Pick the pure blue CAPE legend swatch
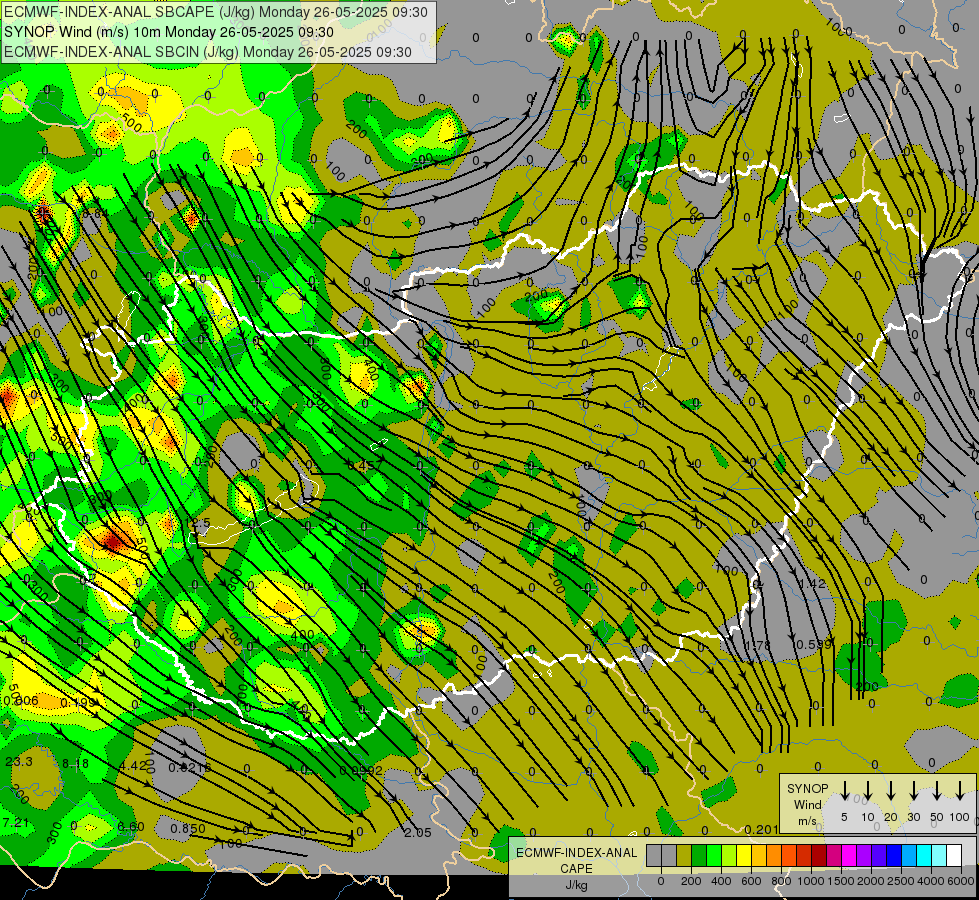Image resolution: width=979 pixels, height=900 pixels. [895, 856]
